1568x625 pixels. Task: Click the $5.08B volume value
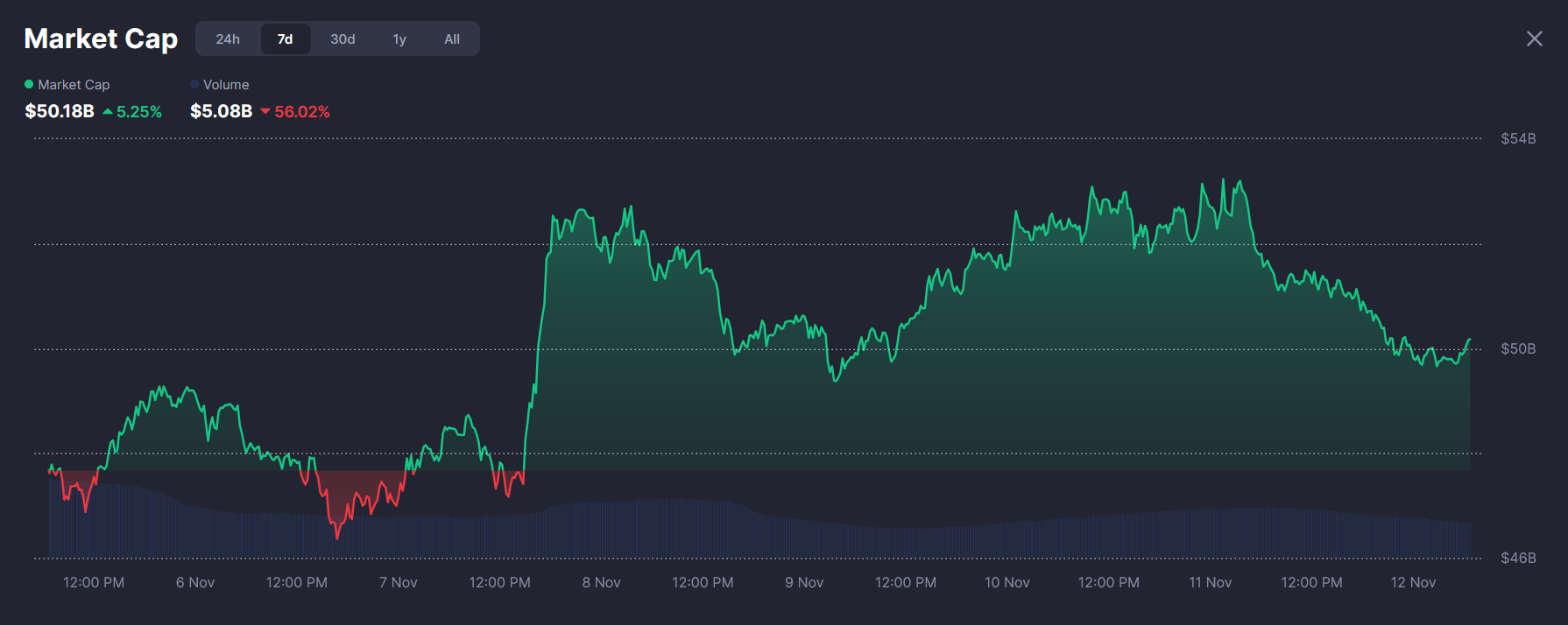pos(222,111)
